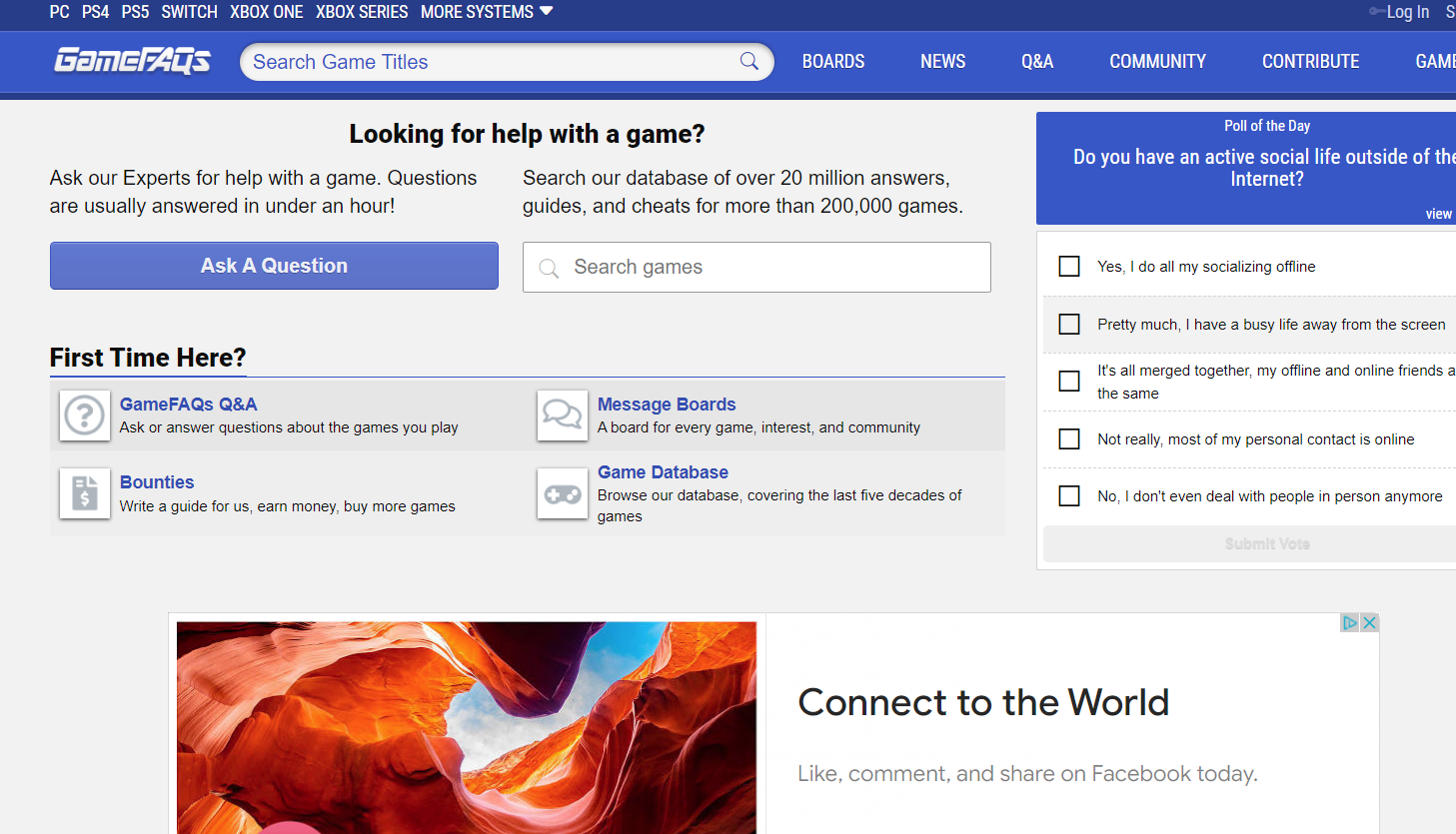This screenshot has height=834, width=1456.
Task: Click the magnifier icon in top search bar
Action: (748, 62)
